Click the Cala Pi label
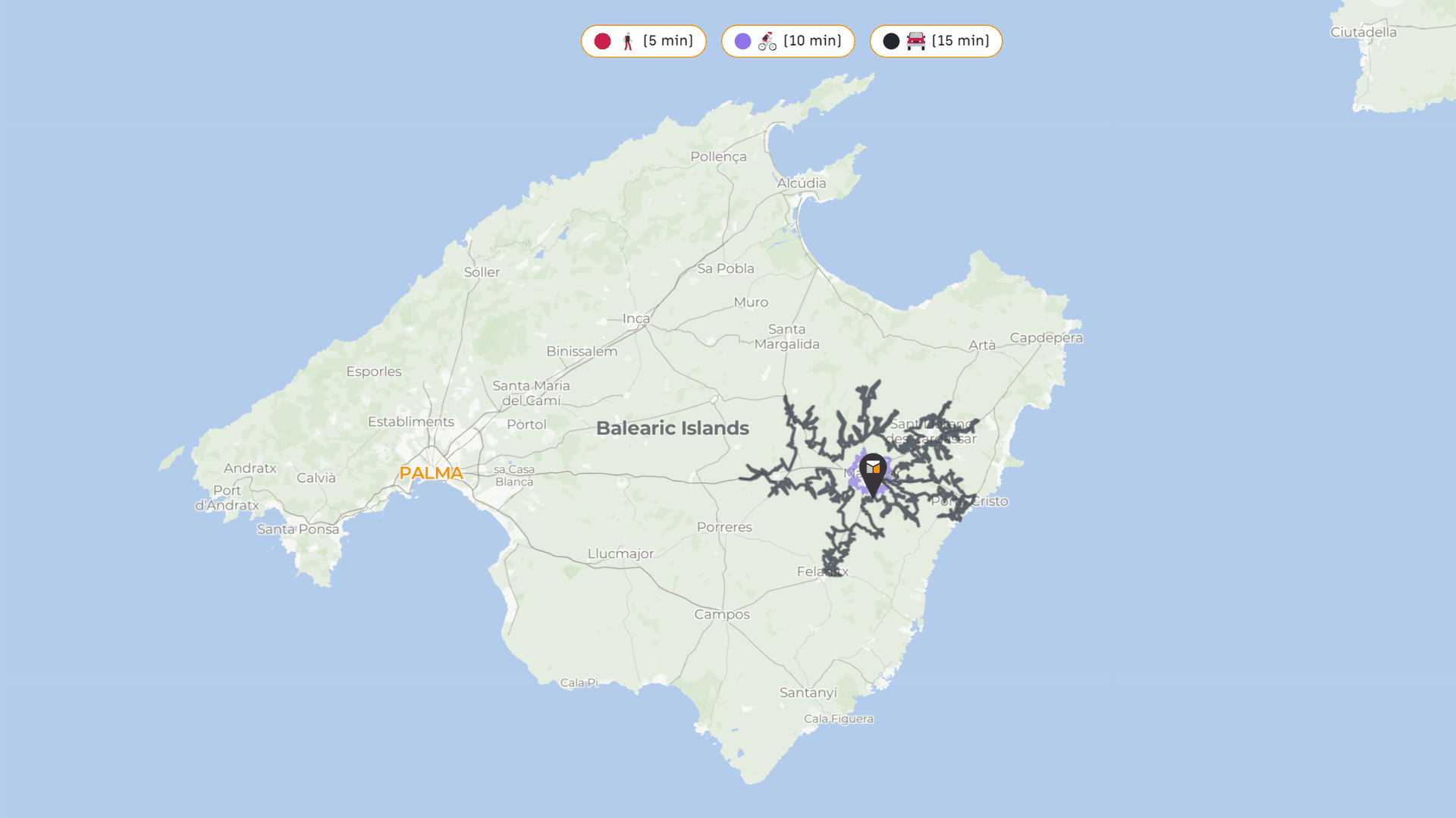This screenshot has width=1456, height=818. tap(579, 682)
